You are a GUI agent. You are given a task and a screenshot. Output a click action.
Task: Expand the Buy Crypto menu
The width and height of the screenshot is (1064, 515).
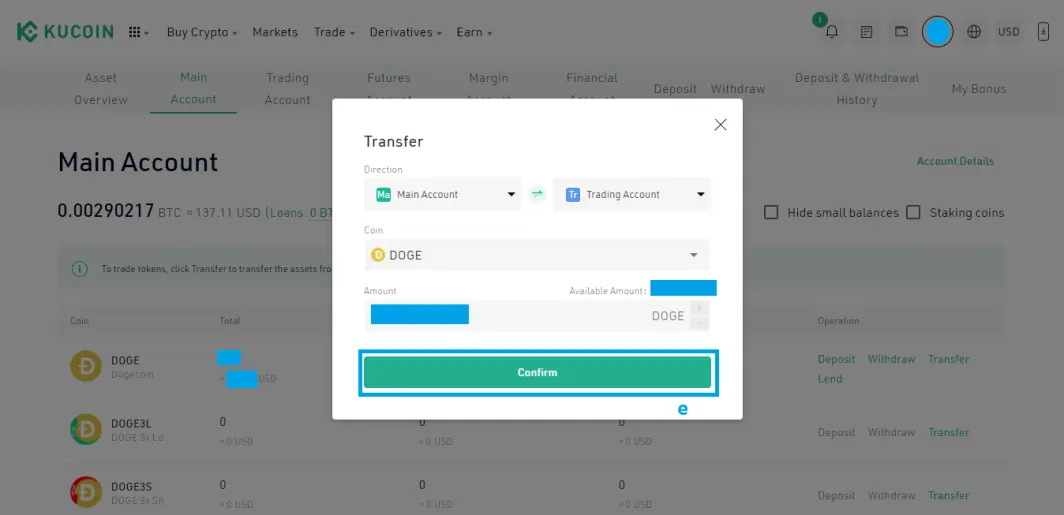point(202,32)
